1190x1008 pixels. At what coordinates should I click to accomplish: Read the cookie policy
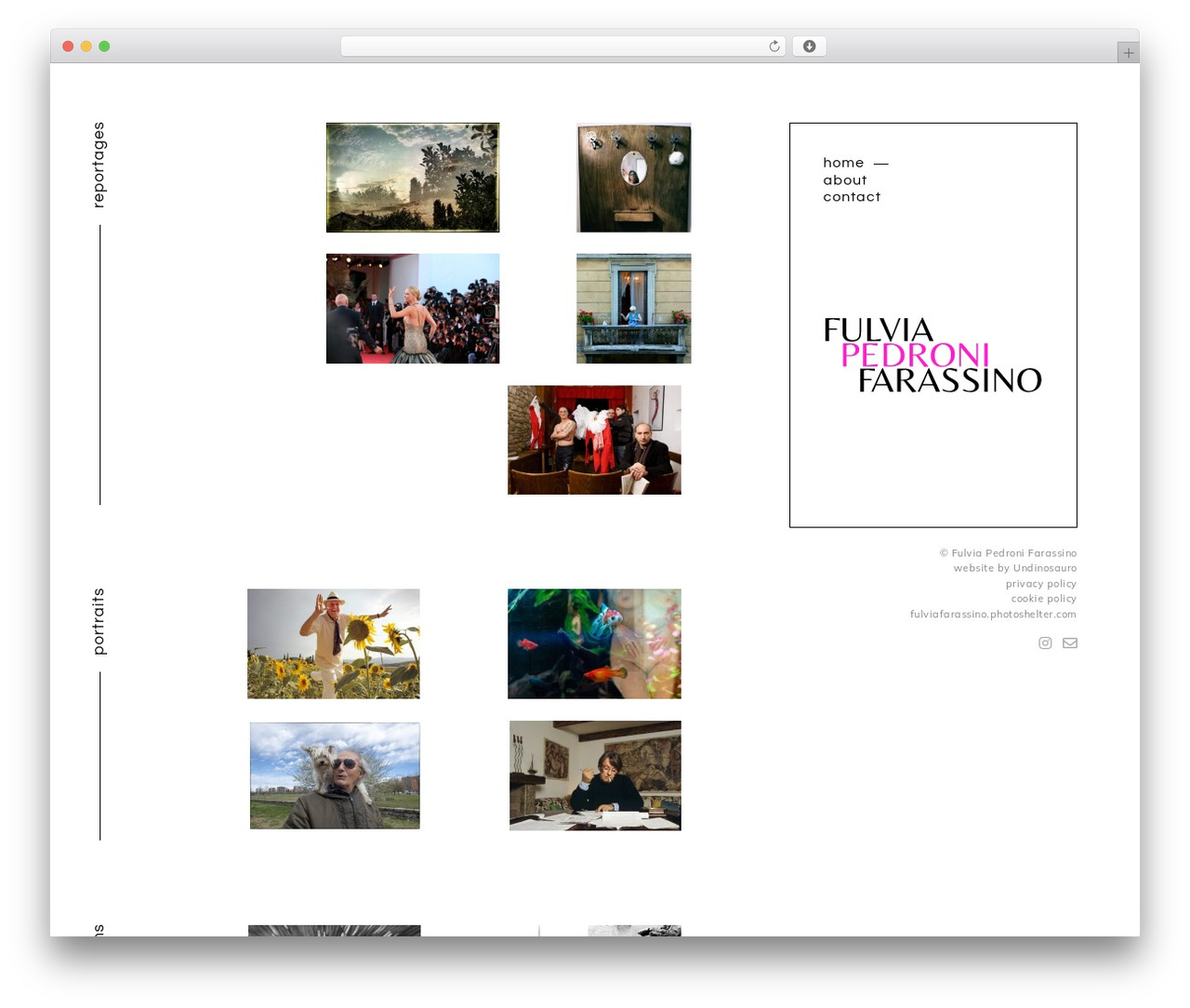click(1044, 599)
